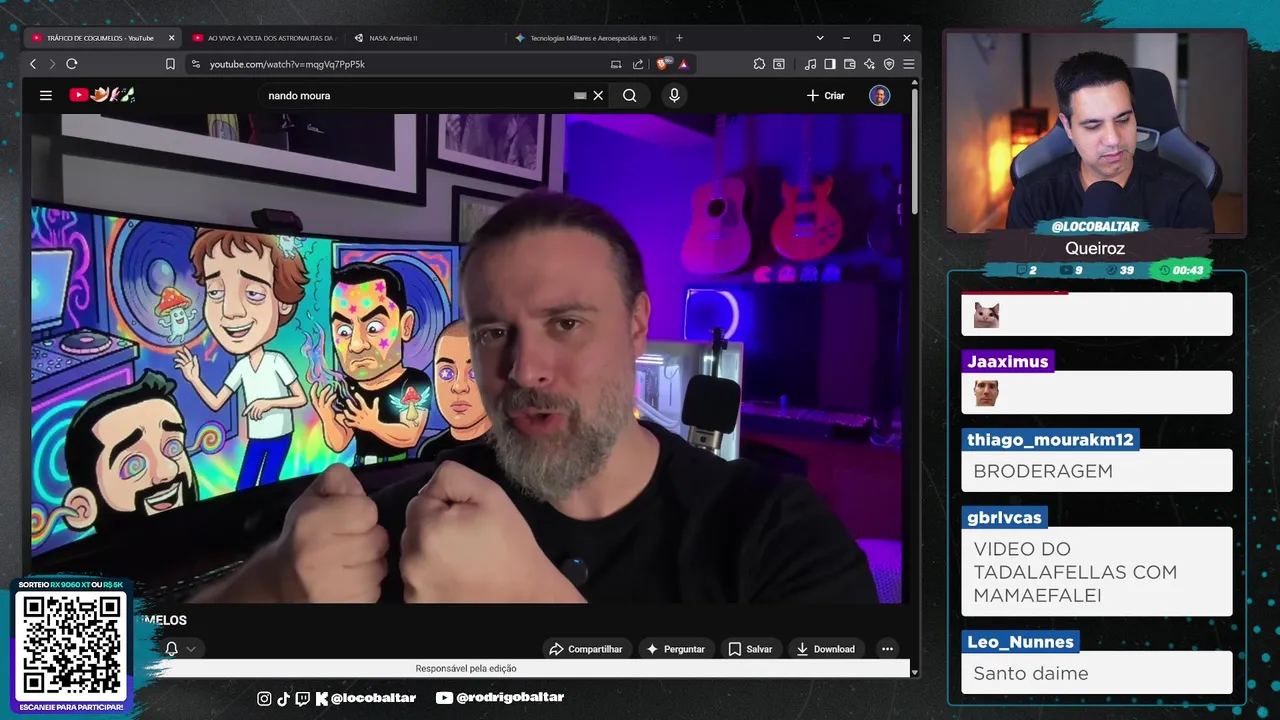Click the browser forward arrow
Image resolution: width=1280 pixels, height=720 pixels.
click(52, 64)
